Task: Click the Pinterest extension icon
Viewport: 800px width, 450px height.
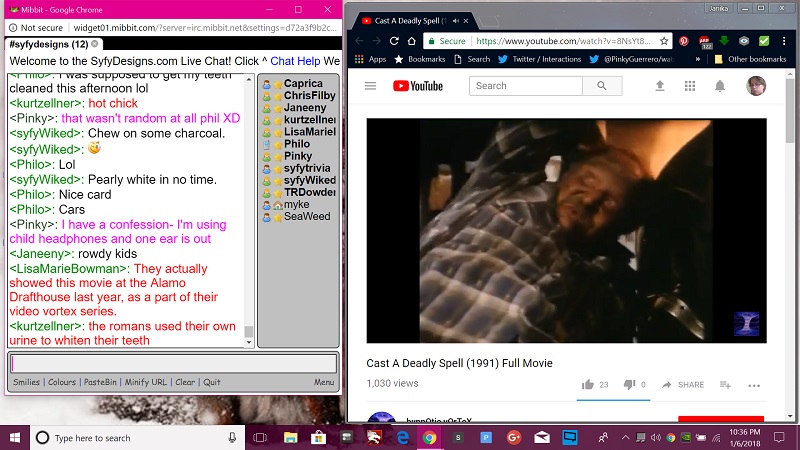Action: pos(684,41)
